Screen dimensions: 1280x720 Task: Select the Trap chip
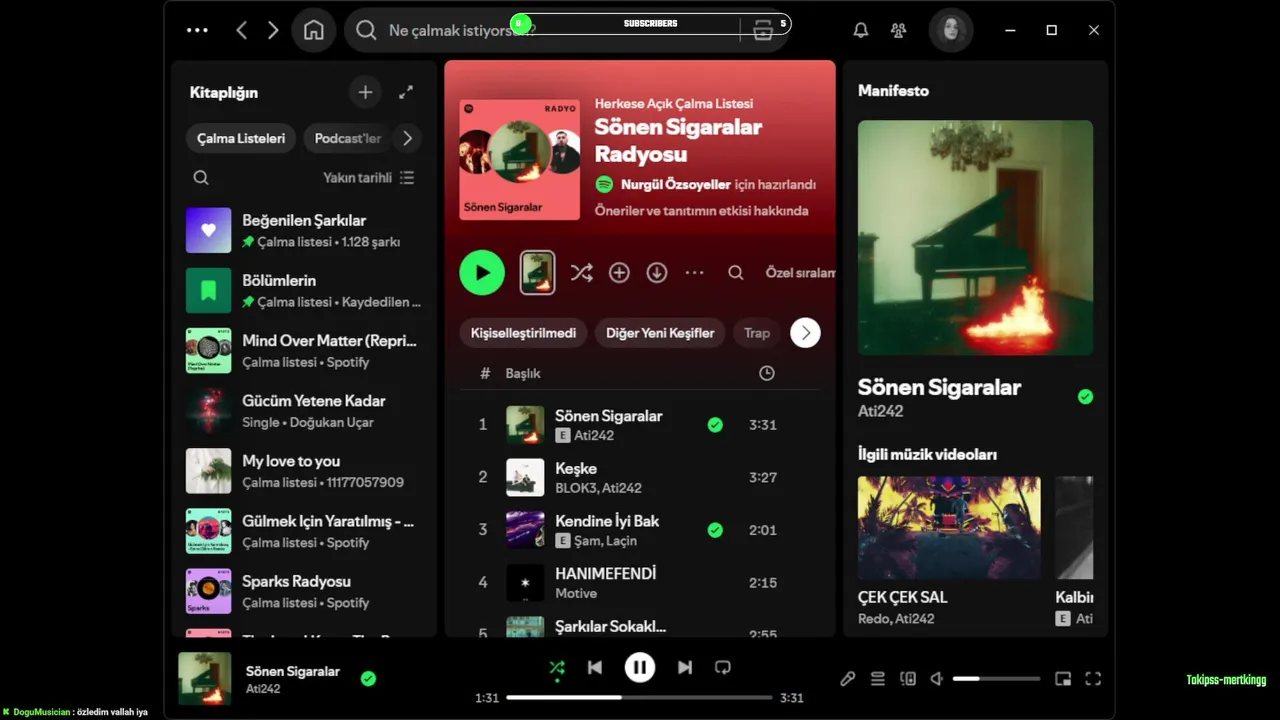click(757, 333)
